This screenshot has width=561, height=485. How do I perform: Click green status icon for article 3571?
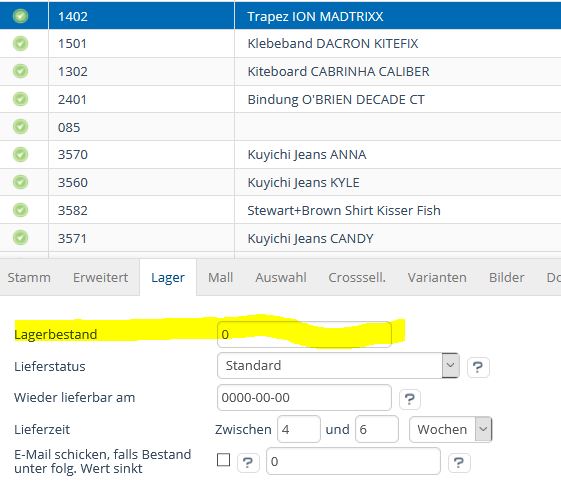click(20, 237)
